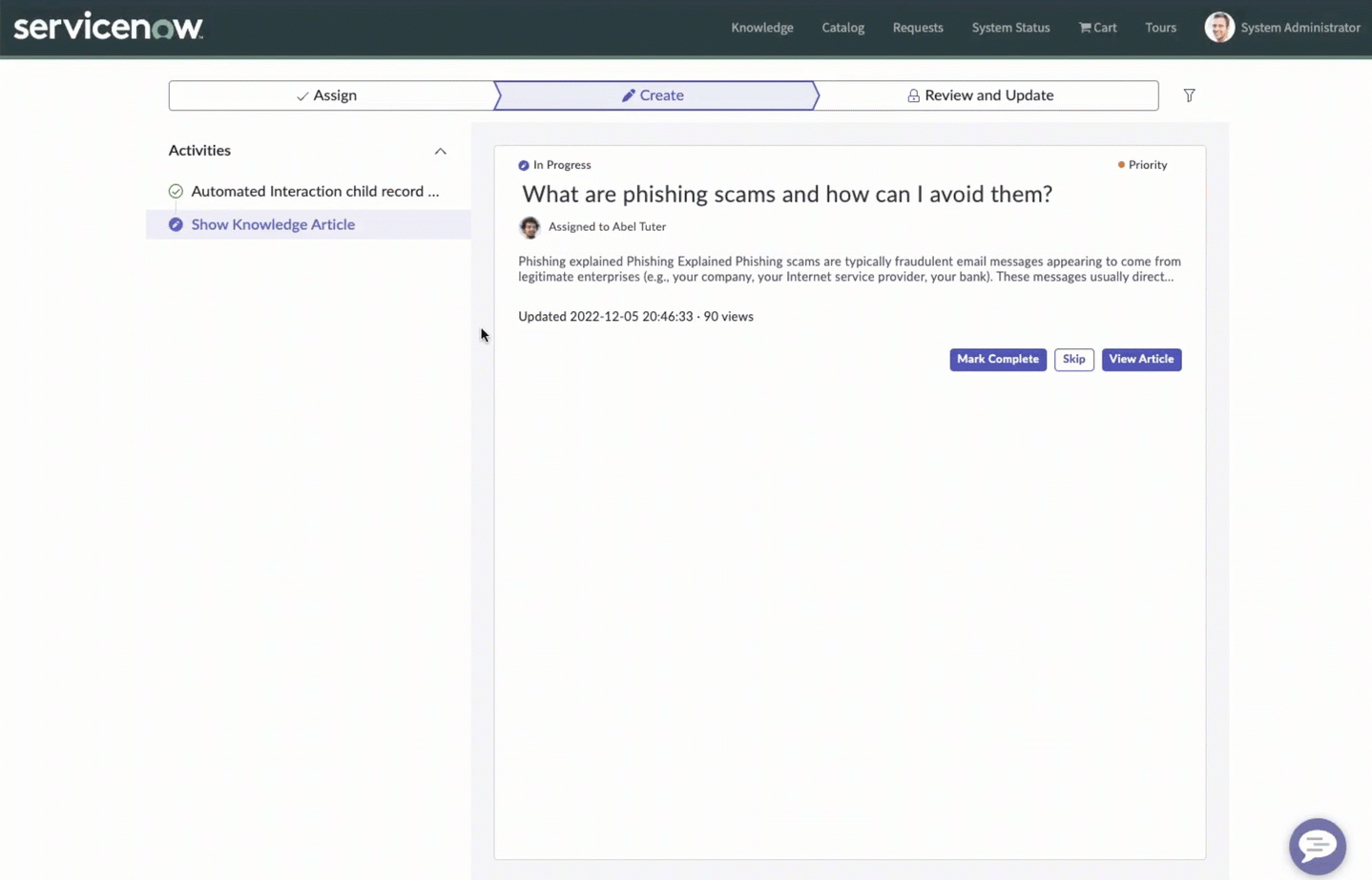Open the Catalog menu item

click(x=842, y=28)
